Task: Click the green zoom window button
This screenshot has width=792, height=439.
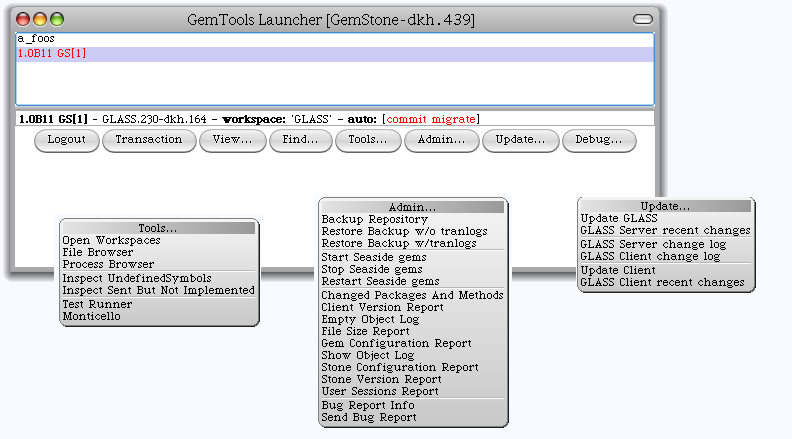Action: point(57,19)
